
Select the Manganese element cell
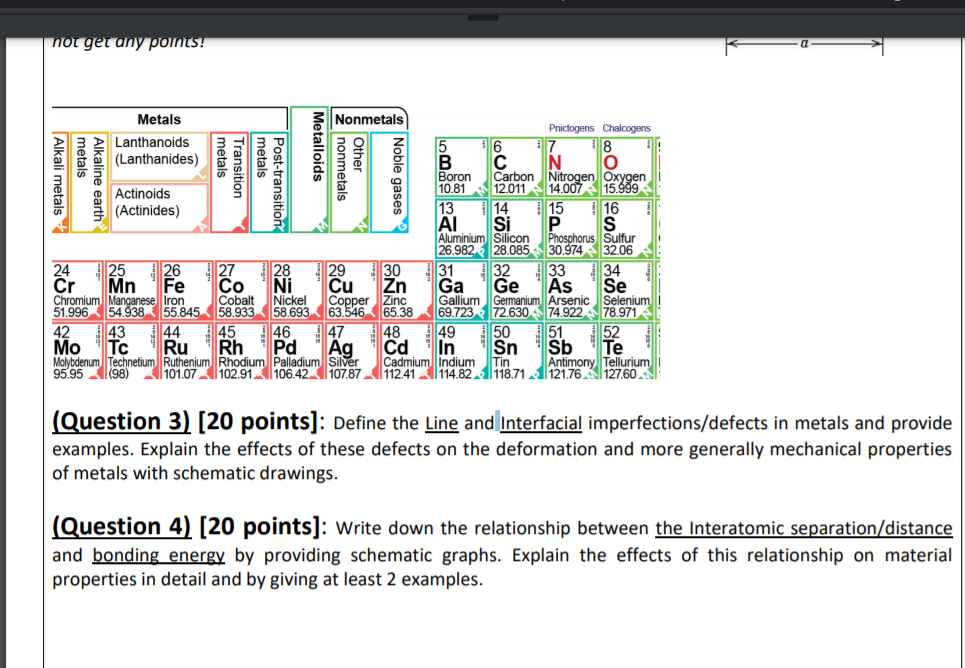point(132,291)
